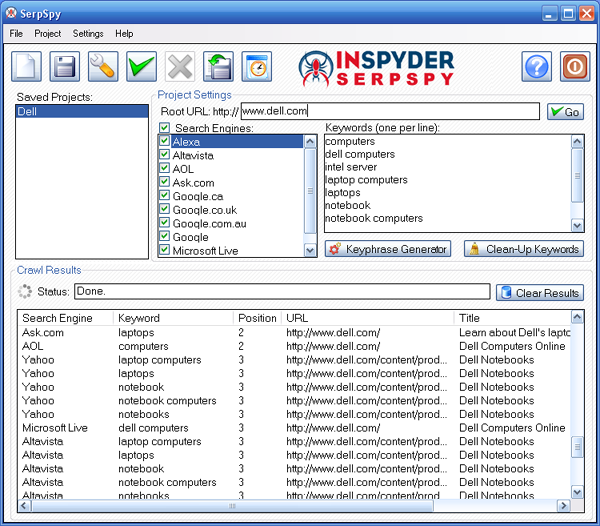This screenshot has width=600, height=526.
Task: Open the Keyphrase Generator
Action: [x=388, y=249]
